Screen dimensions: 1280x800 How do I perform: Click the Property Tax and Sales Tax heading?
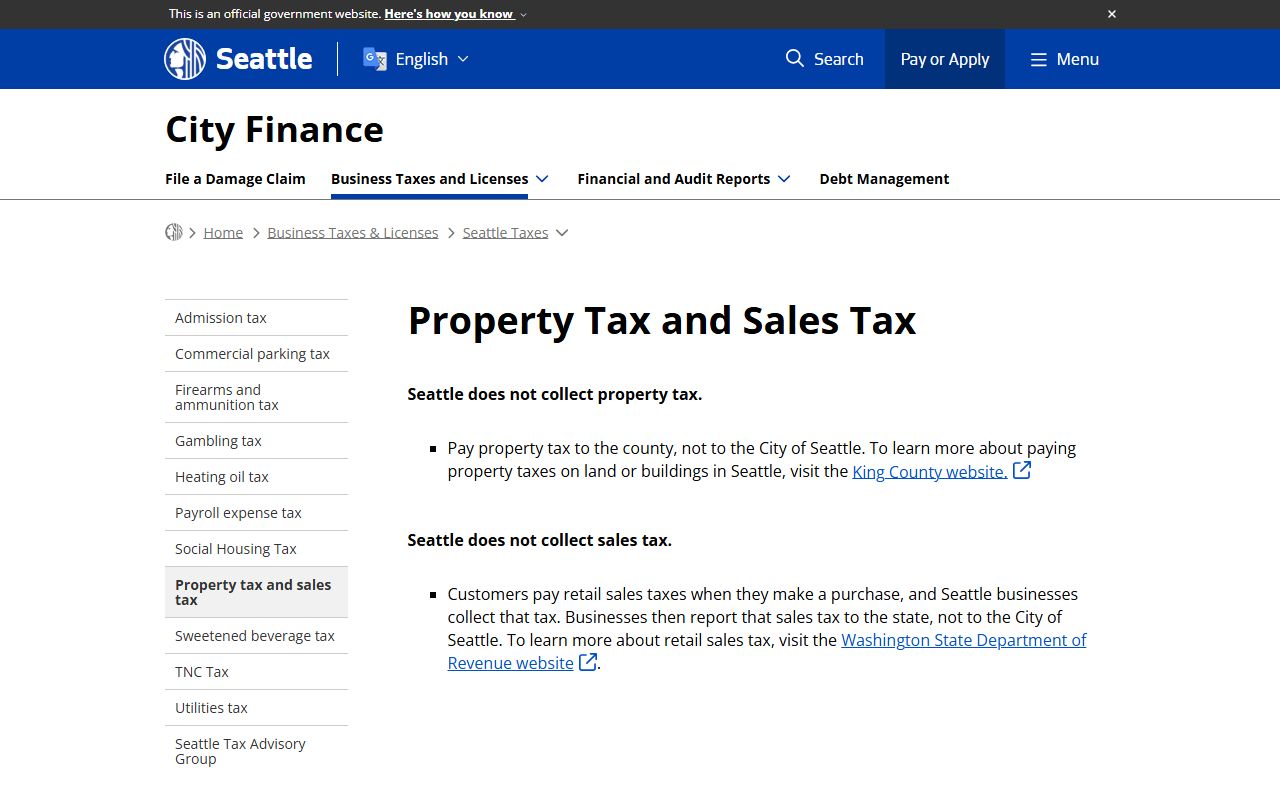coord(662,320)
